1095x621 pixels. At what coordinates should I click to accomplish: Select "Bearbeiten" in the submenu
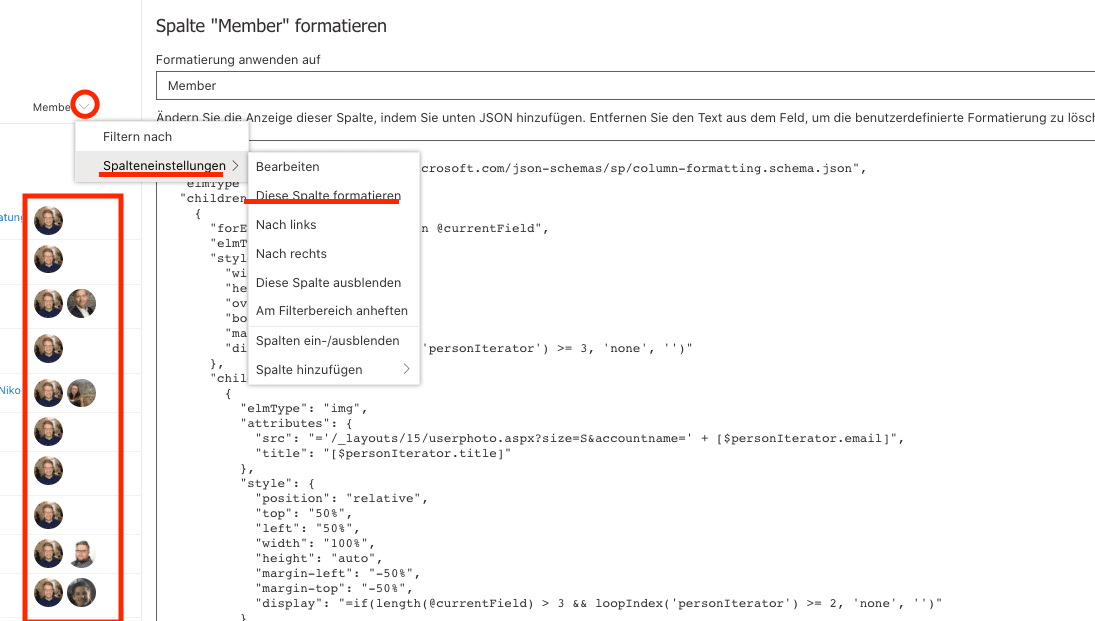[x=289, y=166]
